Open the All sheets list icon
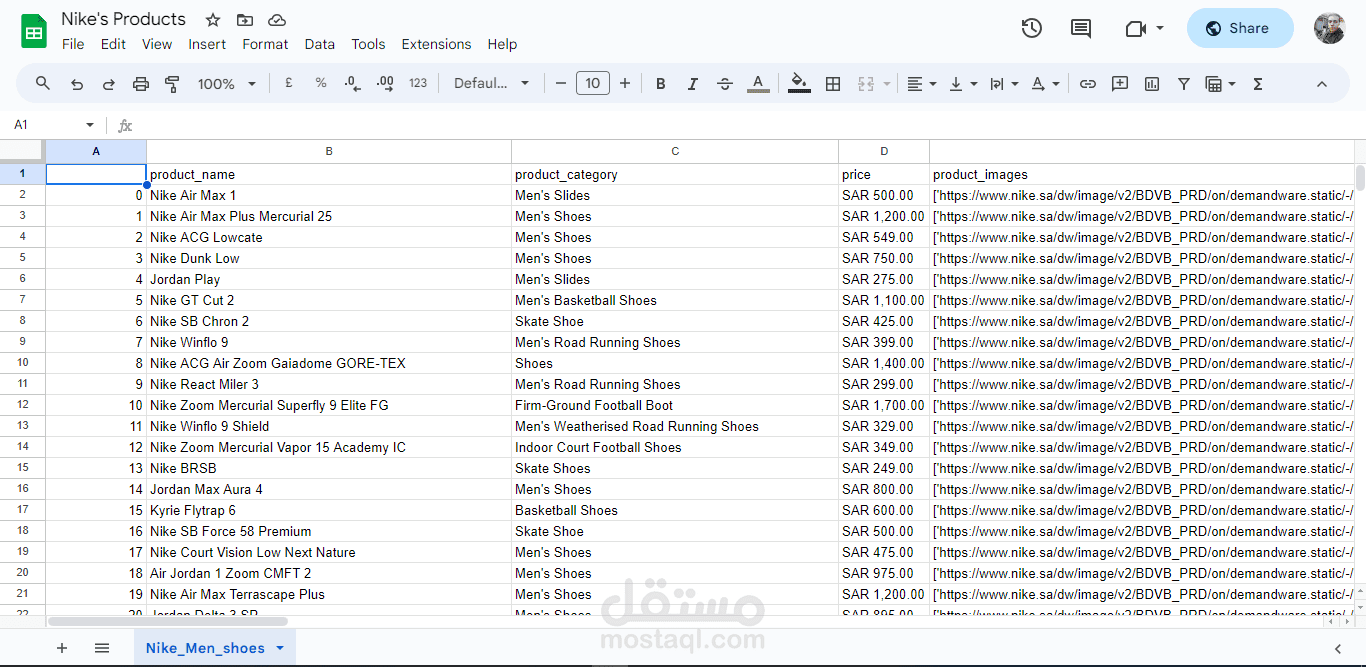1366x667 pixels. [102, 648]
